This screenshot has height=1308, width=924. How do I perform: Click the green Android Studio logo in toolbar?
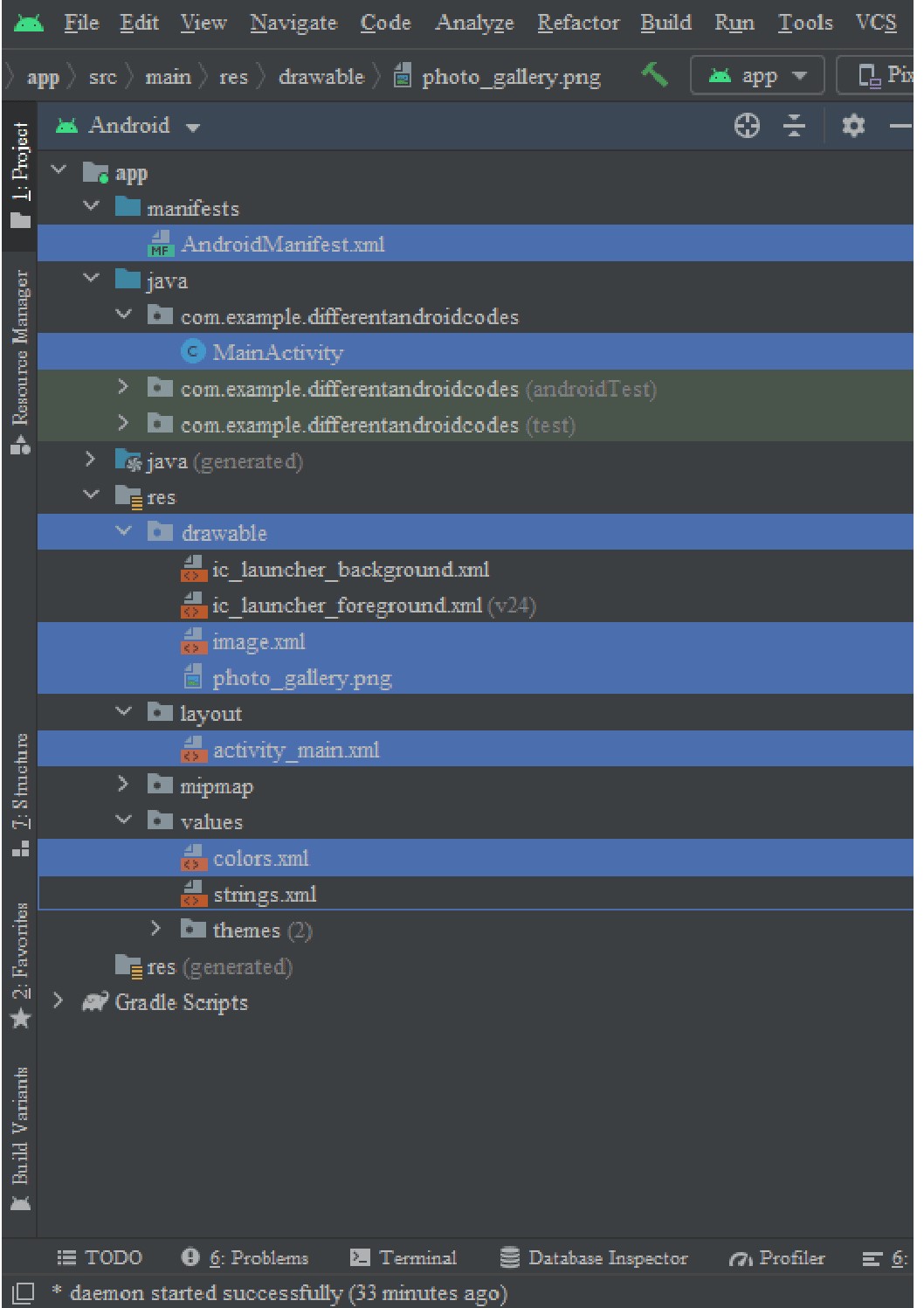30,21
